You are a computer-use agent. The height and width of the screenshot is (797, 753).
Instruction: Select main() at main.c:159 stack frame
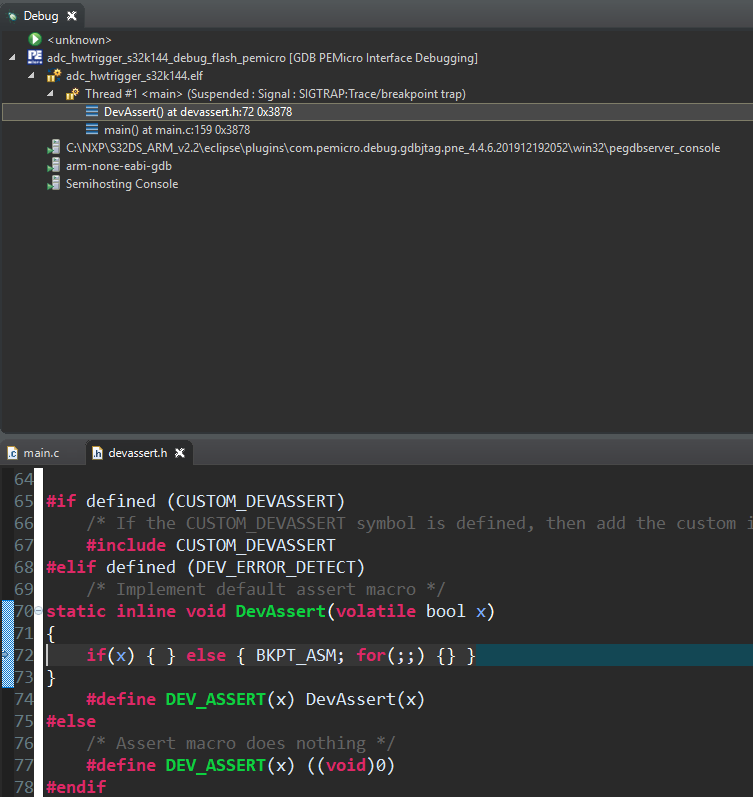177,130
